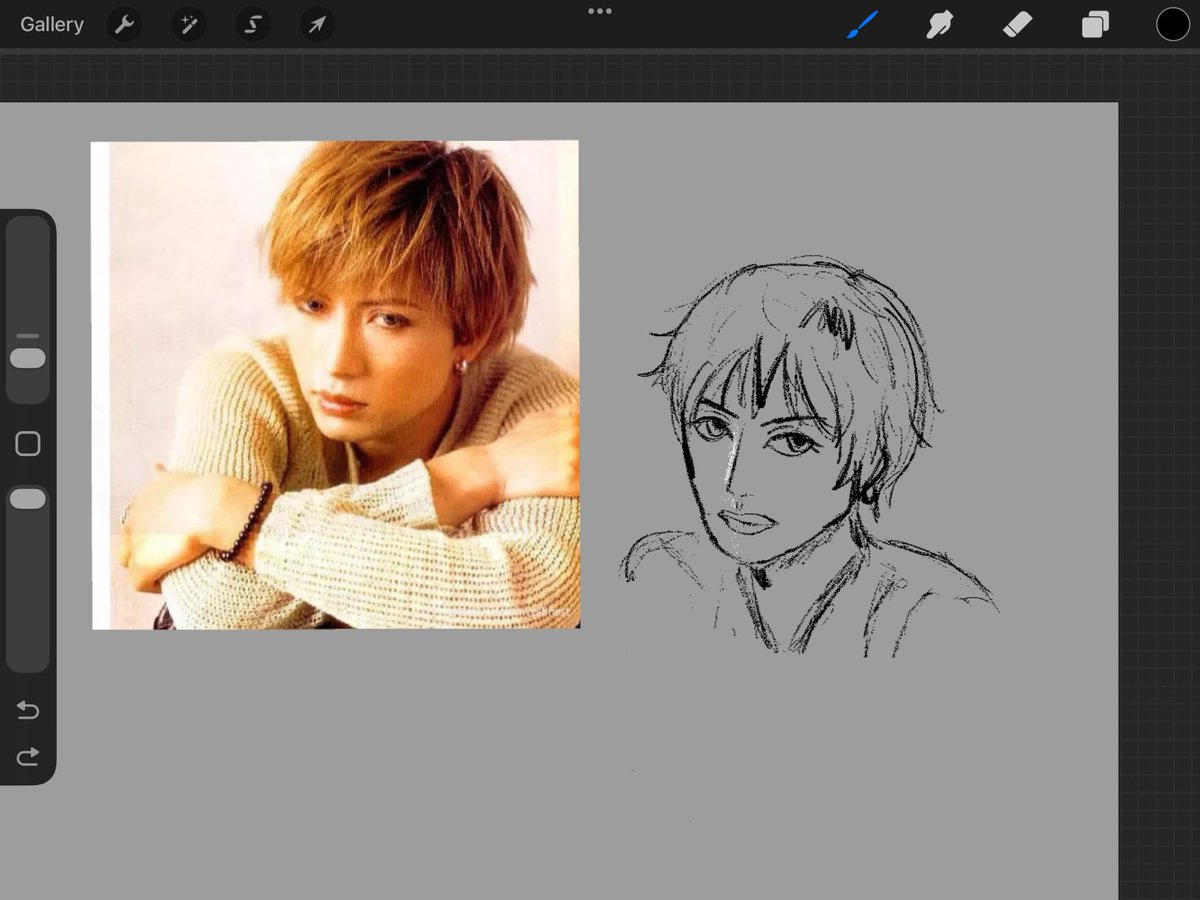
Task: Tap the square modify button in sidebar
Action: click(28, 444)
